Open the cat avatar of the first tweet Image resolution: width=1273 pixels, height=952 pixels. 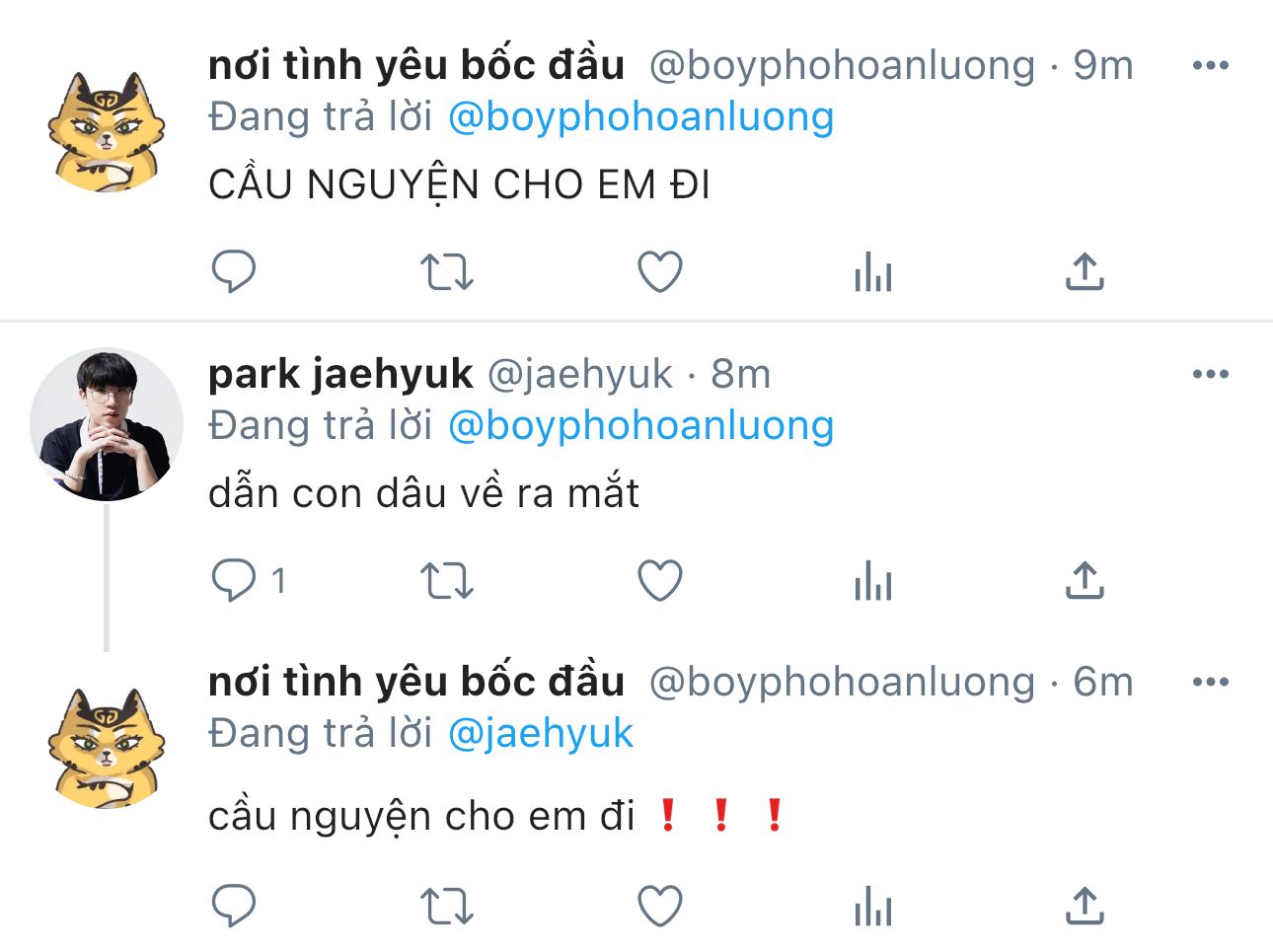[x=107, y=131]
